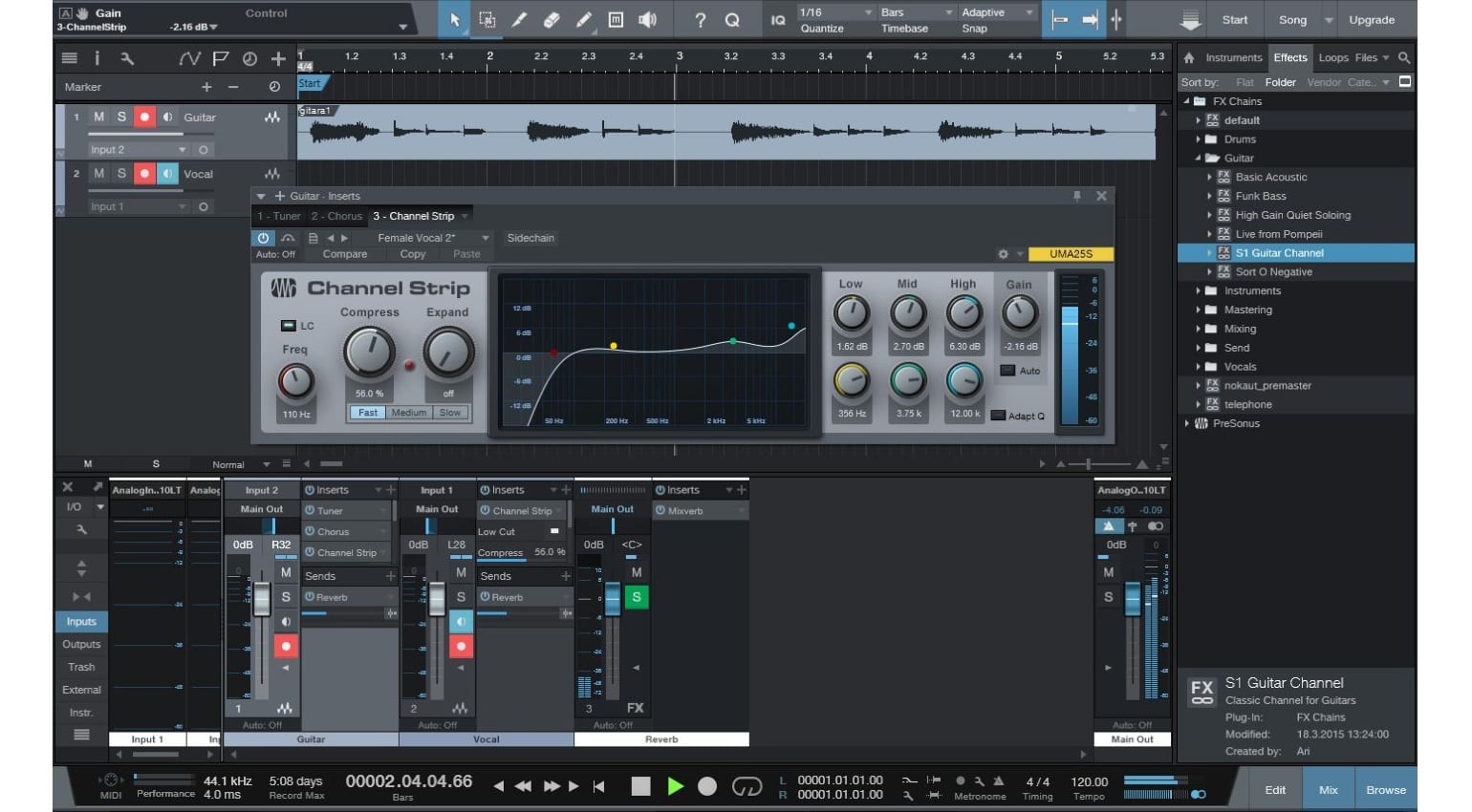
Task: Click the Start page button
Action: (1234, 20)
